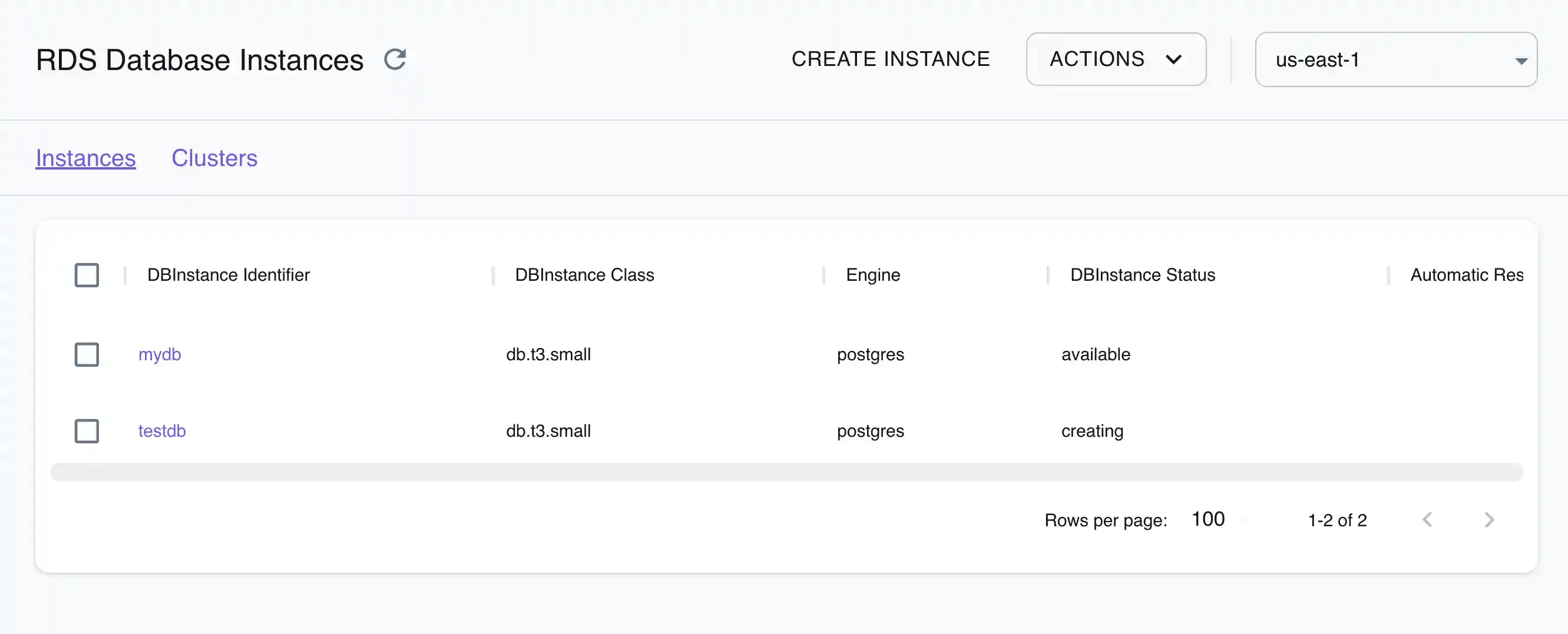Click CREATE INSTANCE
The height and width of the screenshot is (634, 1568).
coord(891,58)
